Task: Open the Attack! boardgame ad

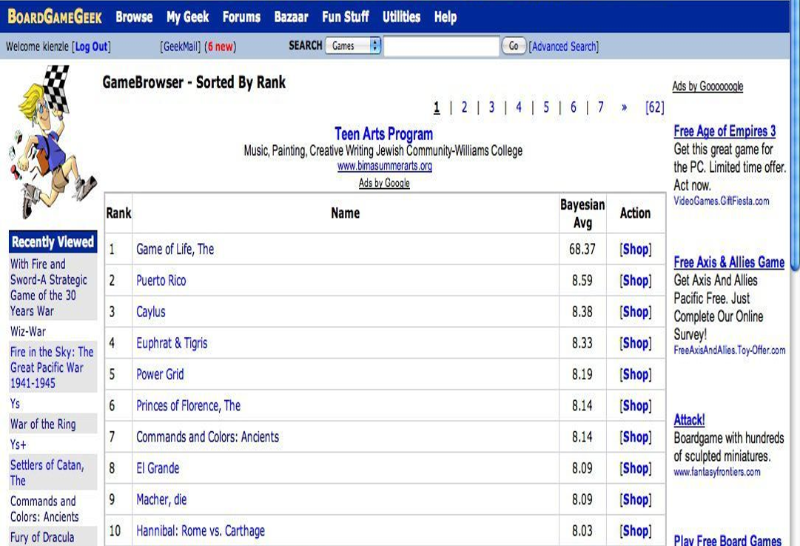Action: [x=689, y=420]
